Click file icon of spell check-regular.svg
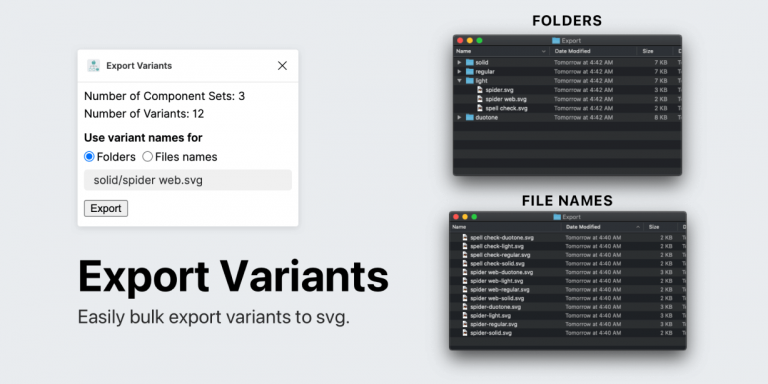768x384 pixels. click(465, 255)
